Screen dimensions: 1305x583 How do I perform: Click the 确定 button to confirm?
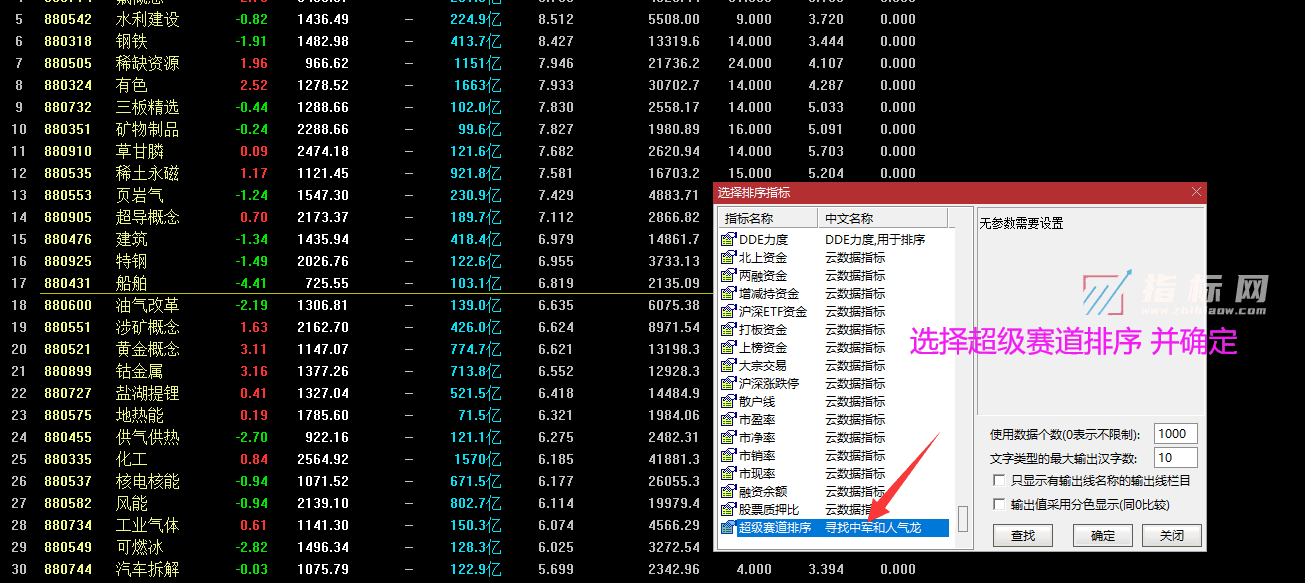tap(1103, 536)
